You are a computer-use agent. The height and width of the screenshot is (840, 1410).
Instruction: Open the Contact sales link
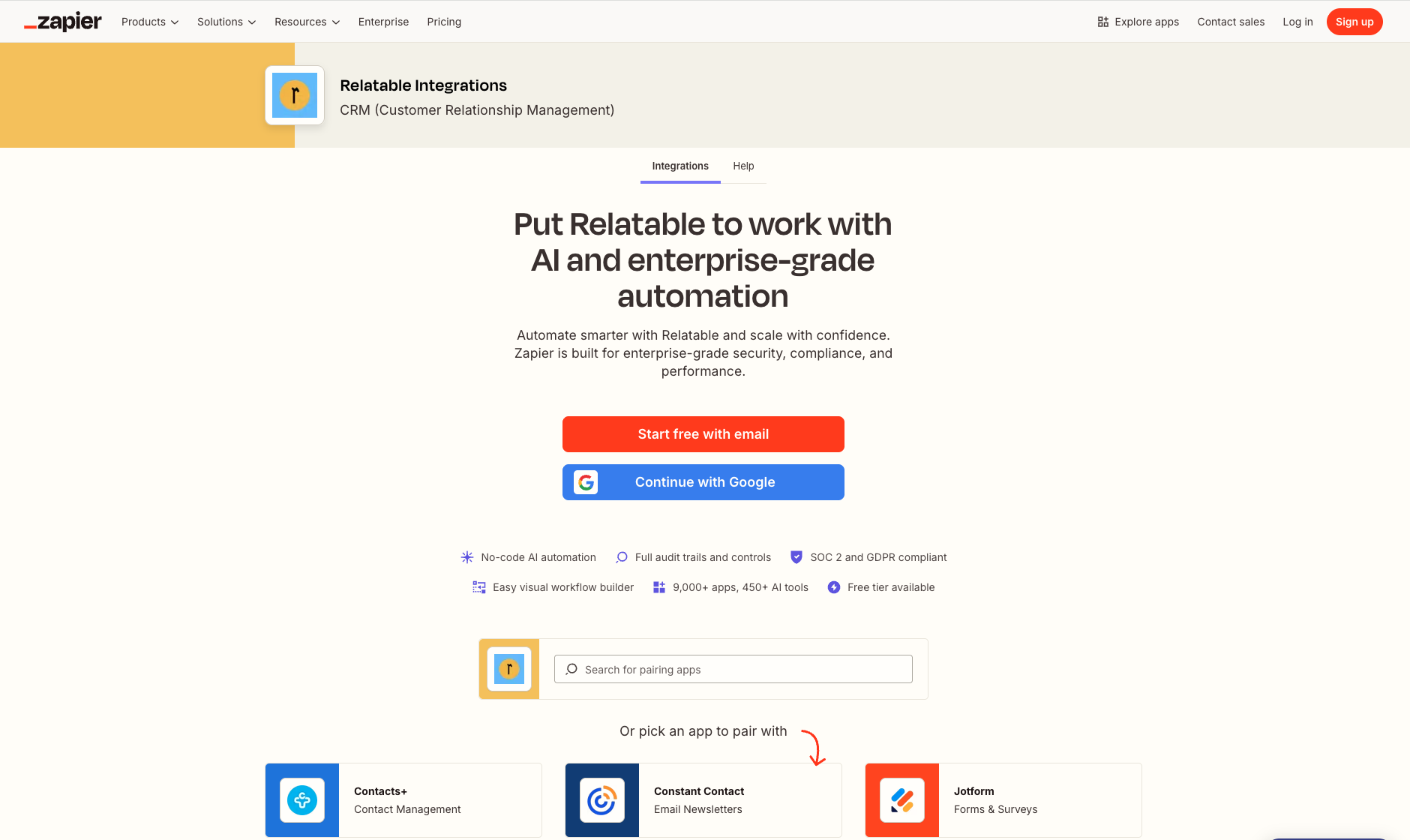tap(1231, 22)
